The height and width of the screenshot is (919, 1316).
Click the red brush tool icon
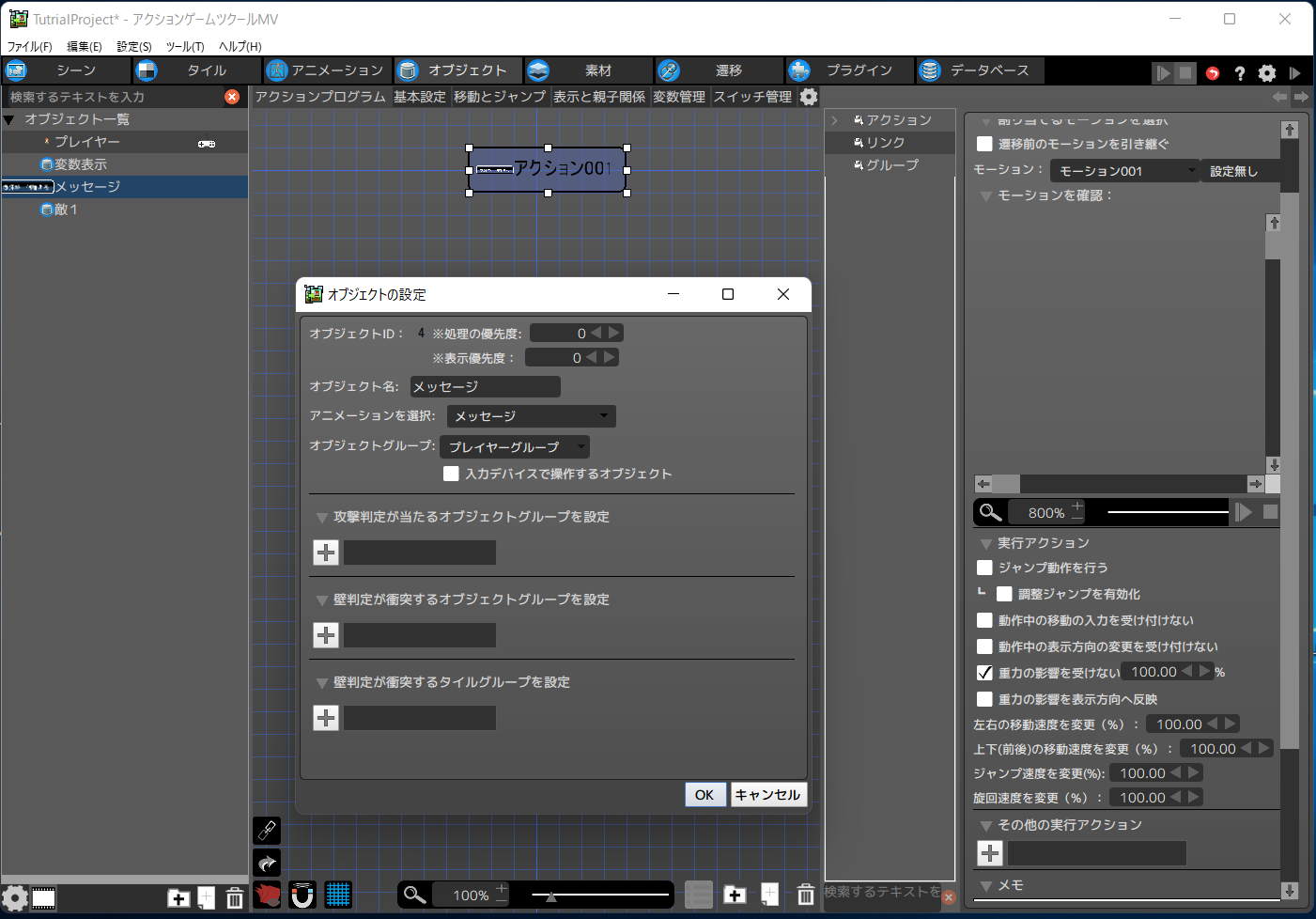[267, 895]
